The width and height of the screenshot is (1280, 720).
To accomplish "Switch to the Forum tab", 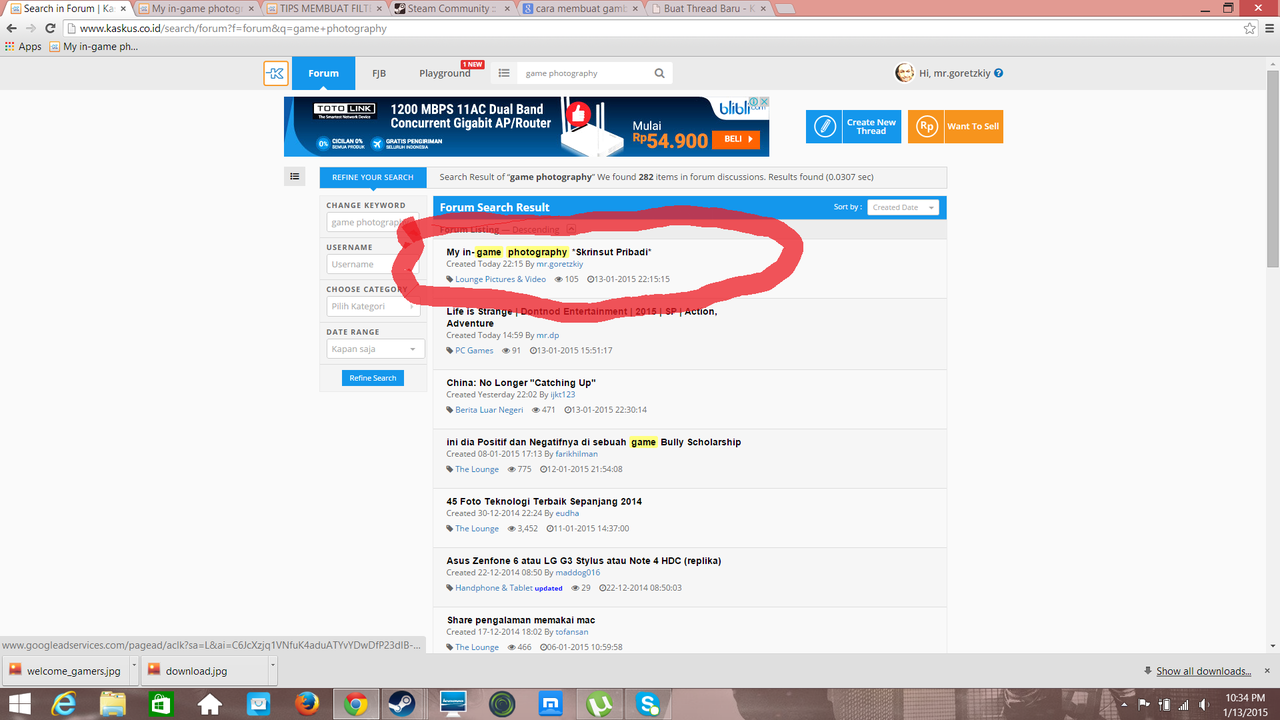I will point(324,73).
